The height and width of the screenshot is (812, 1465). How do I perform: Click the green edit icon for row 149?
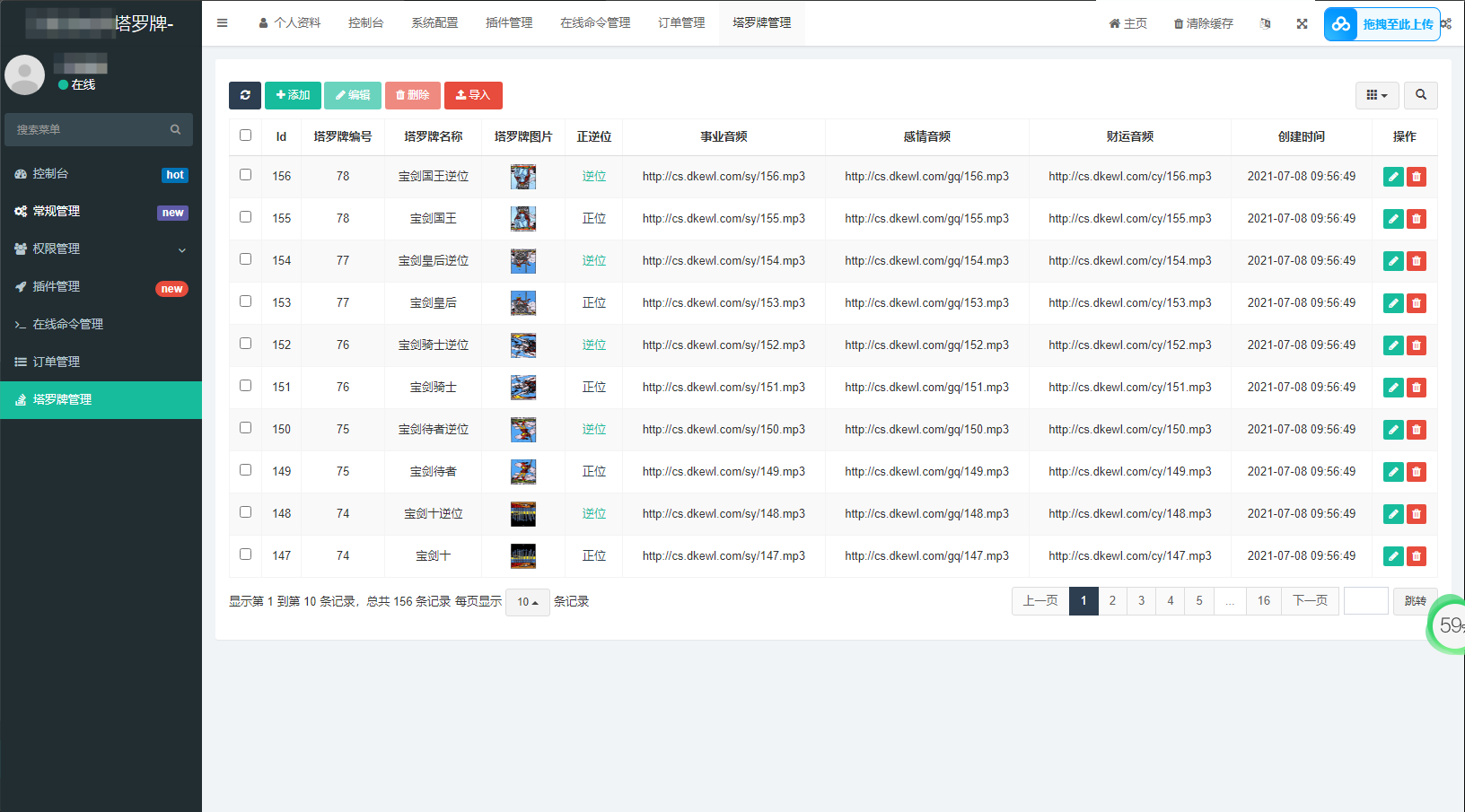pyautogui.click(x=1393, y=472)
